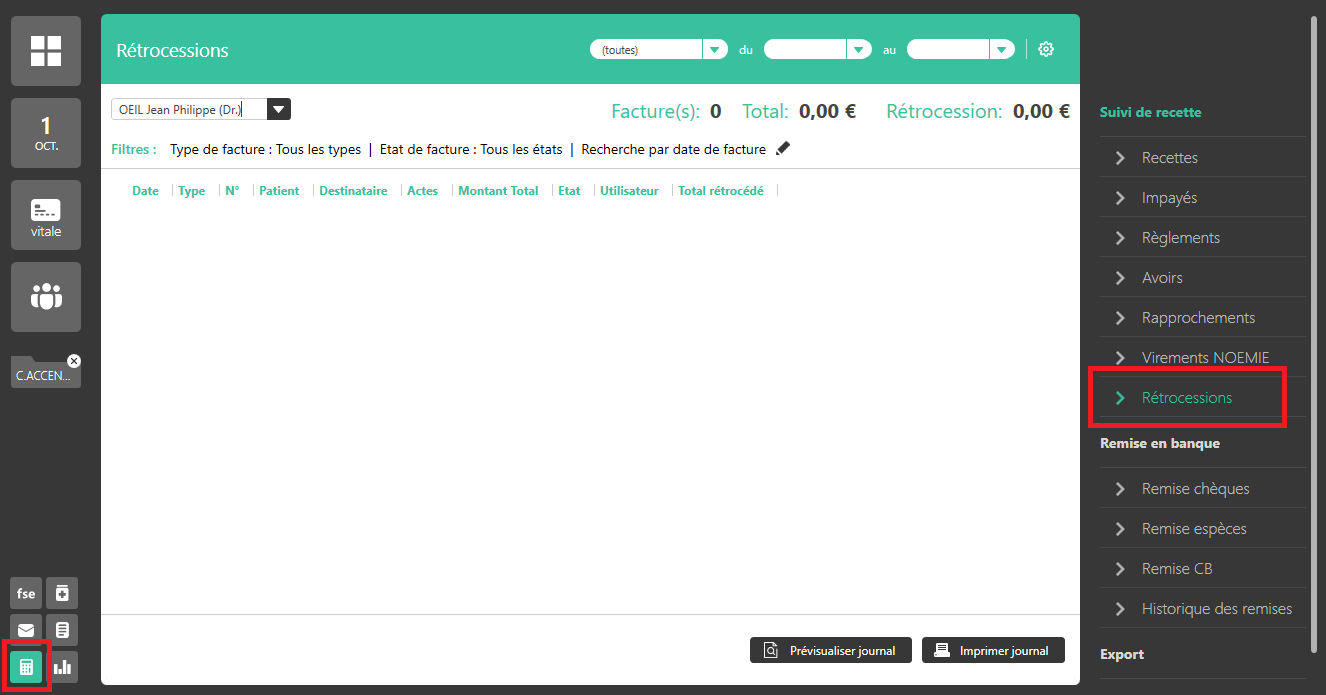Open the 'au' end date dropdown
Screen dimensions: 1326x695
click(1002, 50)
